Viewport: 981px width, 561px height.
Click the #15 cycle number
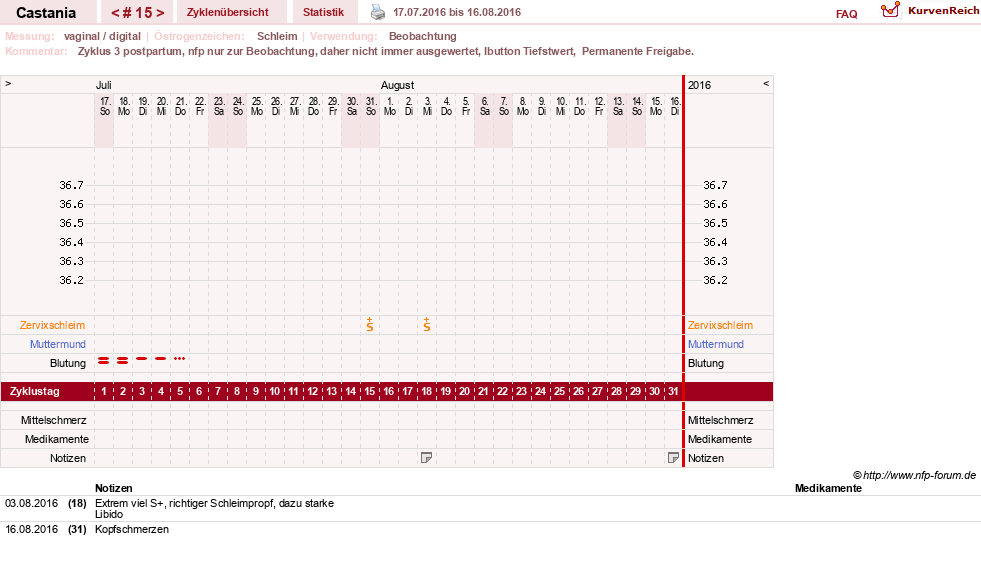point(137,13)
